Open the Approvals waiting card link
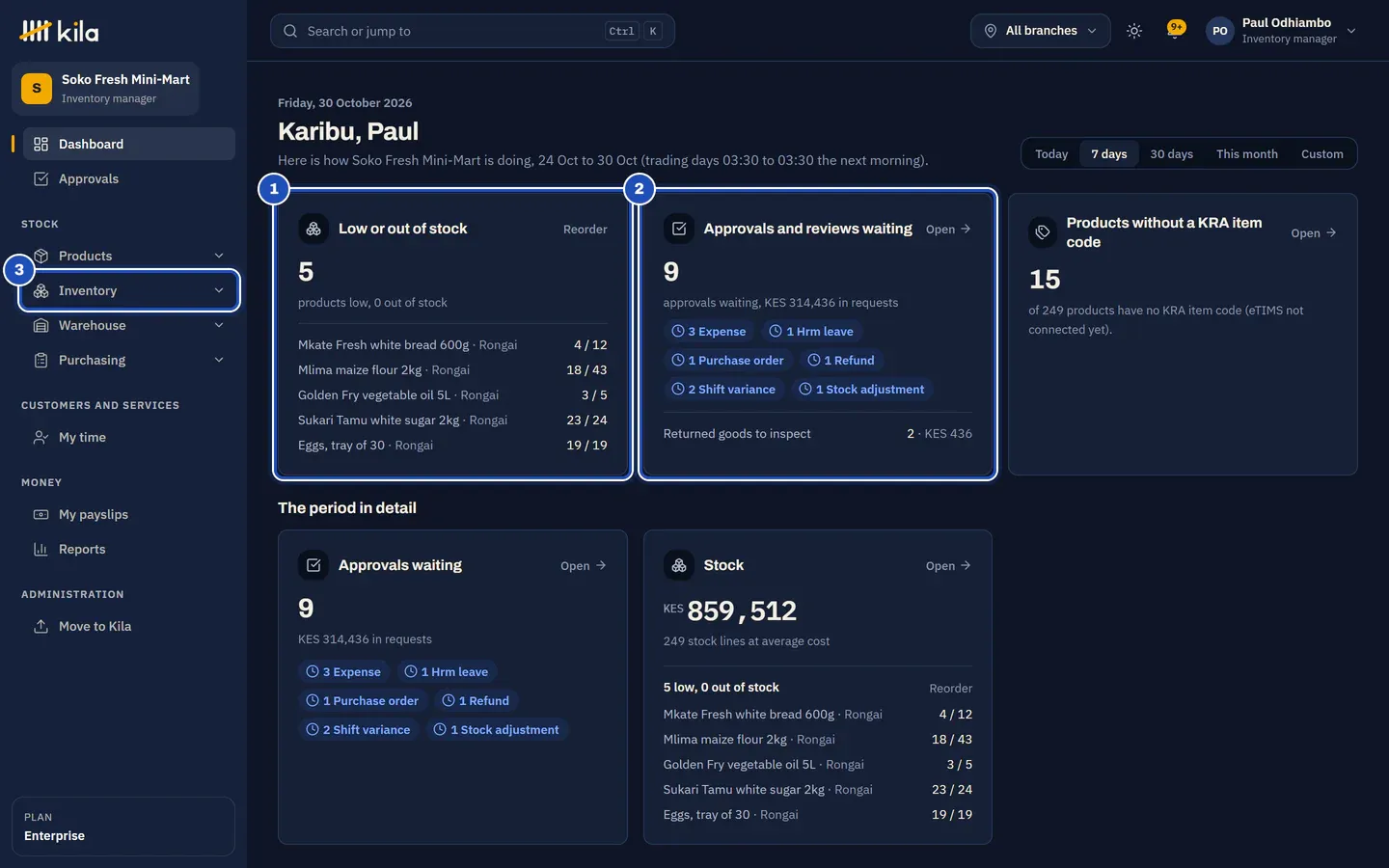The image size is (1389, 868). 584,566
